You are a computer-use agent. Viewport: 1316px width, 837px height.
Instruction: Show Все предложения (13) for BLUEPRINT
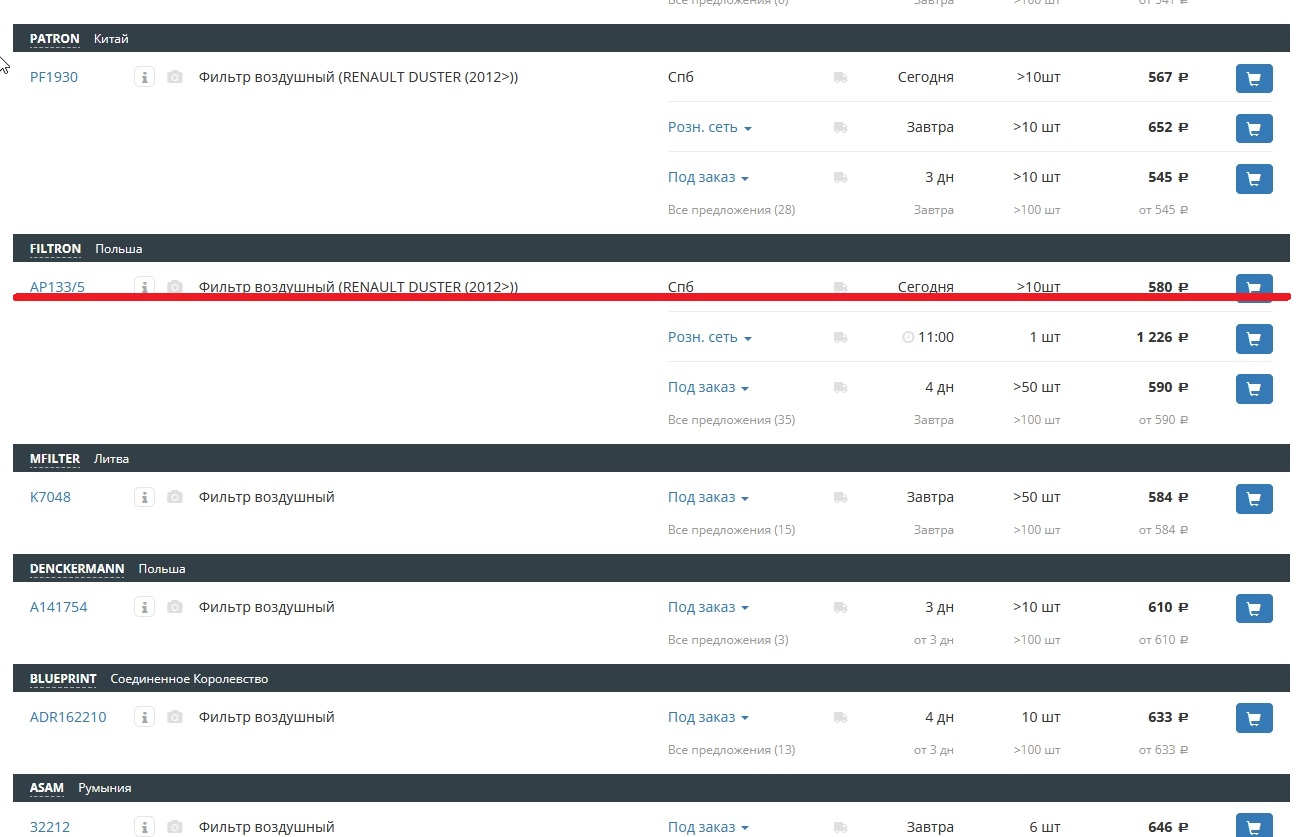(731, 750)
